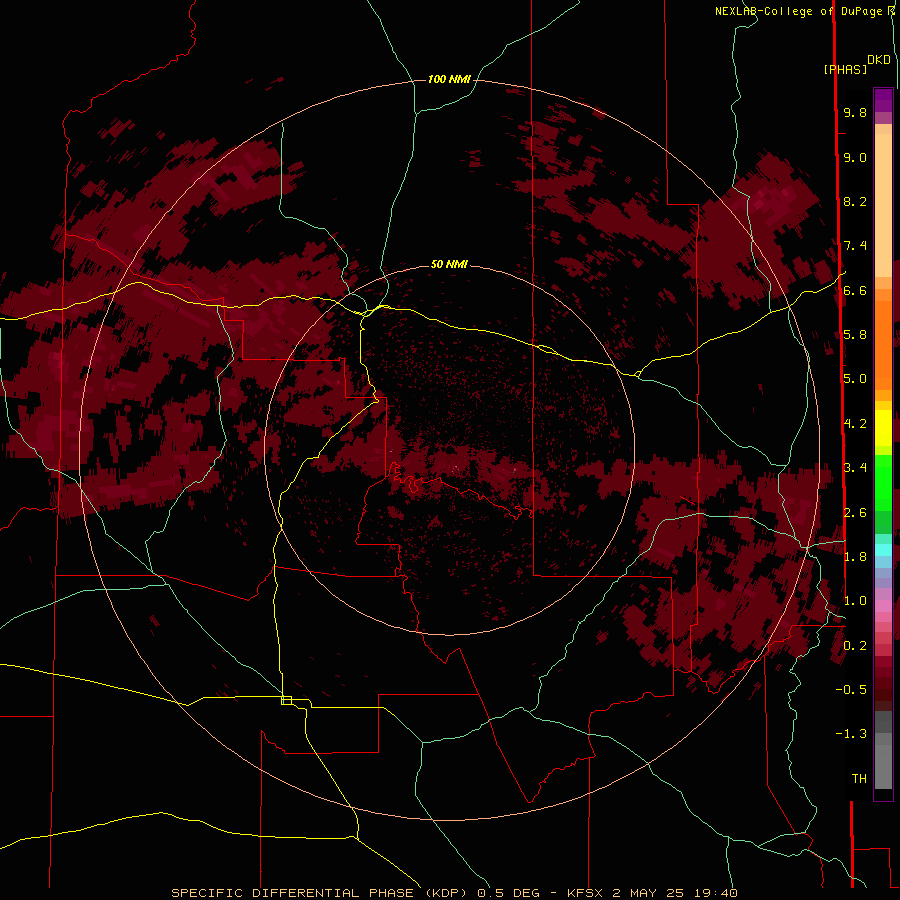Image resolution: width=900 pixels, height=900 pixels.
Task: Click the -0.5 scale value
Action: click(851, 689)
